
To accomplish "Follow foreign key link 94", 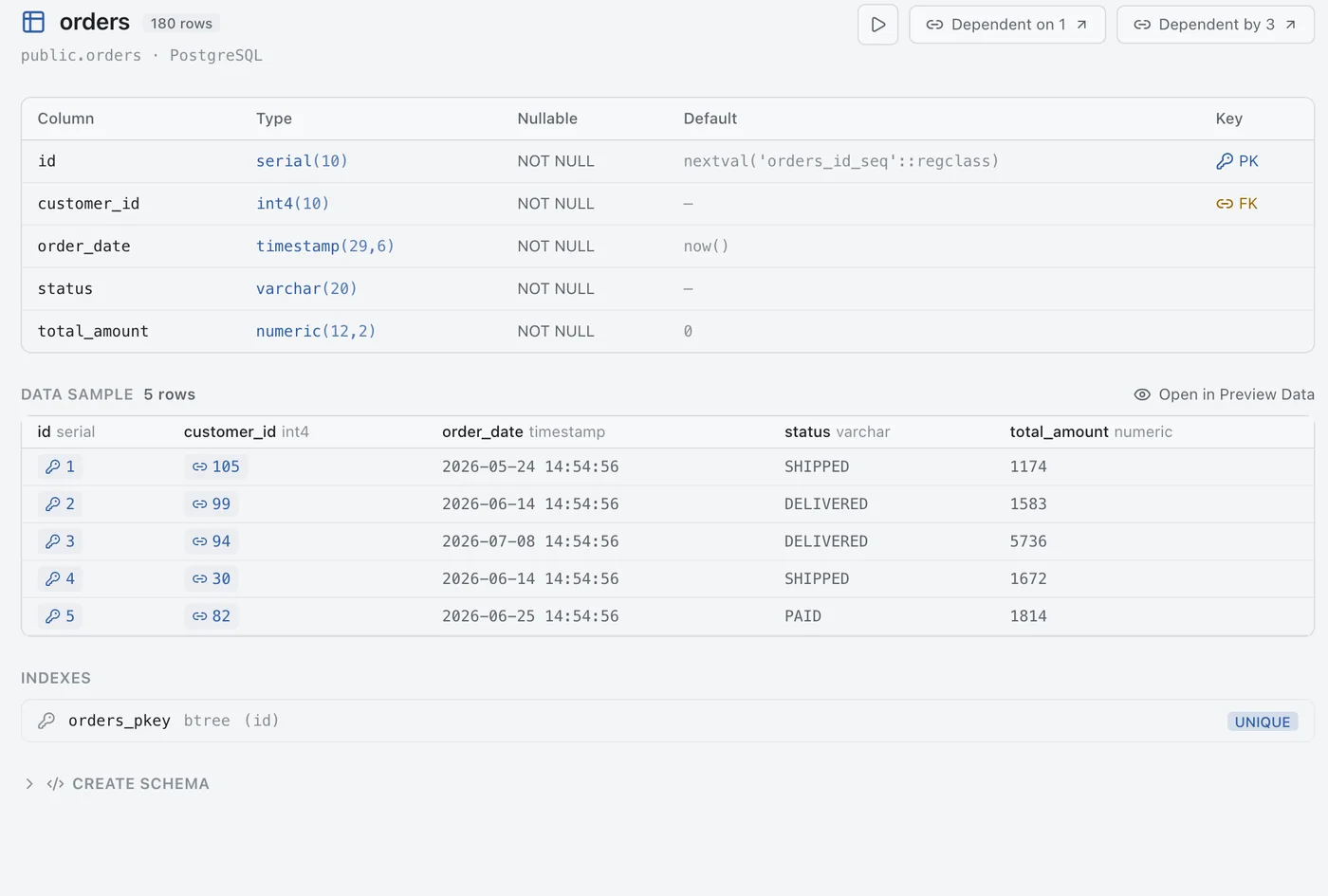I will (x=211, y=541).
